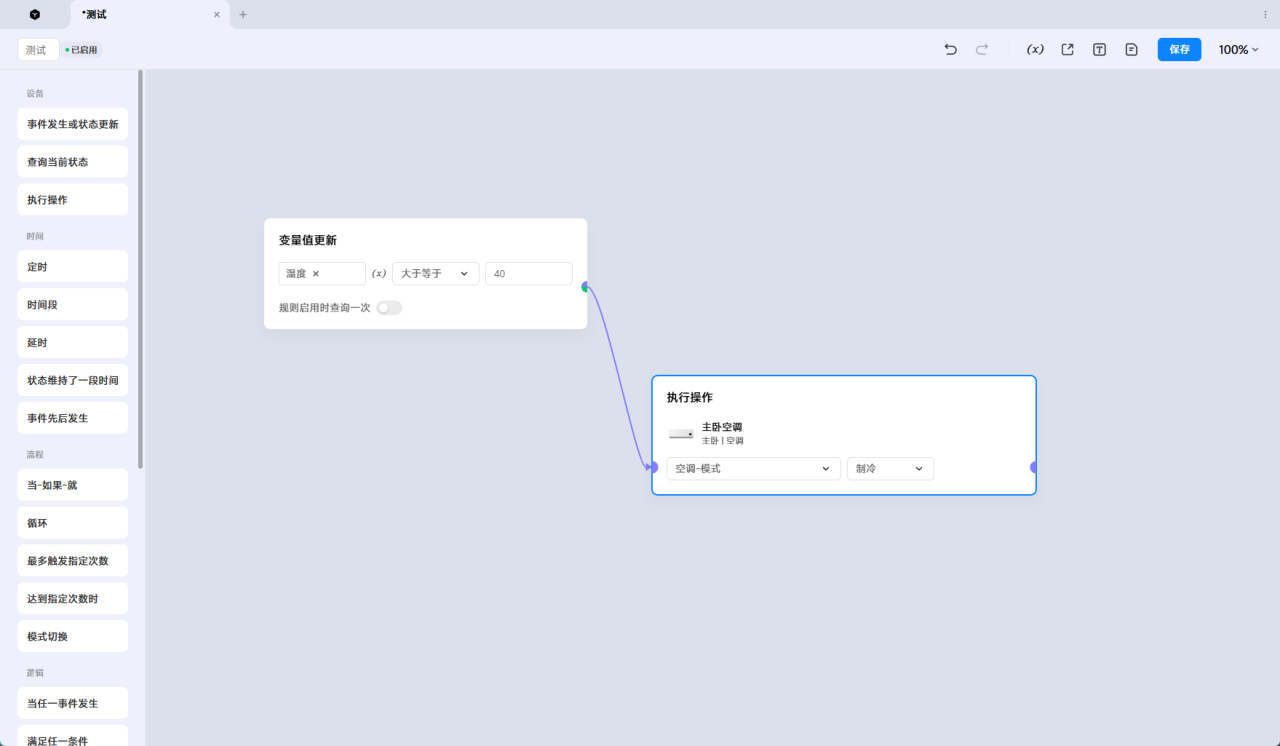
Task: Add 当任一事件发生 node
Action: click(73, 703)
